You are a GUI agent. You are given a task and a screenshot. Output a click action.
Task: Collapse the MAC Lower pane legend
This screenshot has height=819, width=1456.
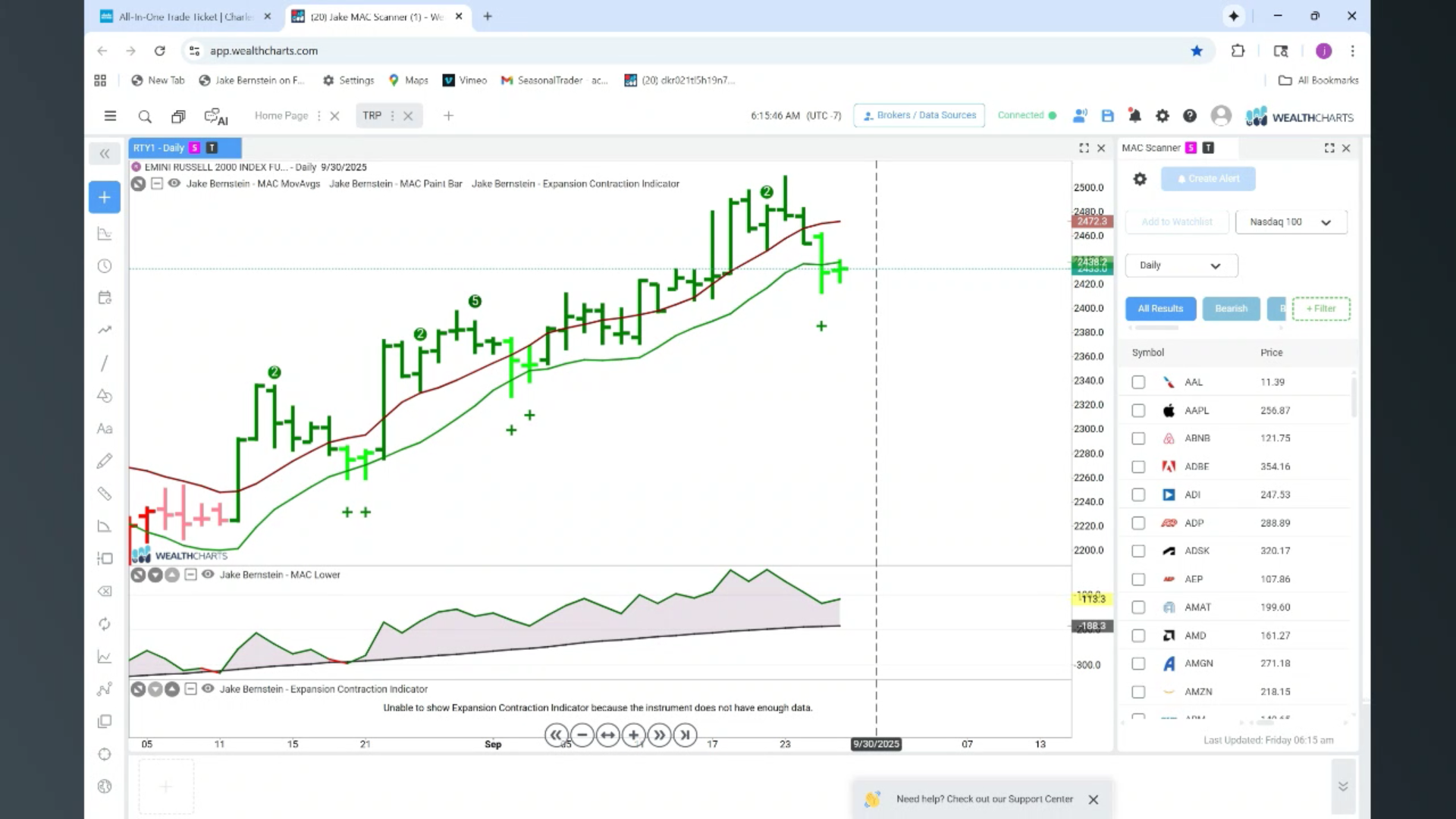(x=190, y=575)
